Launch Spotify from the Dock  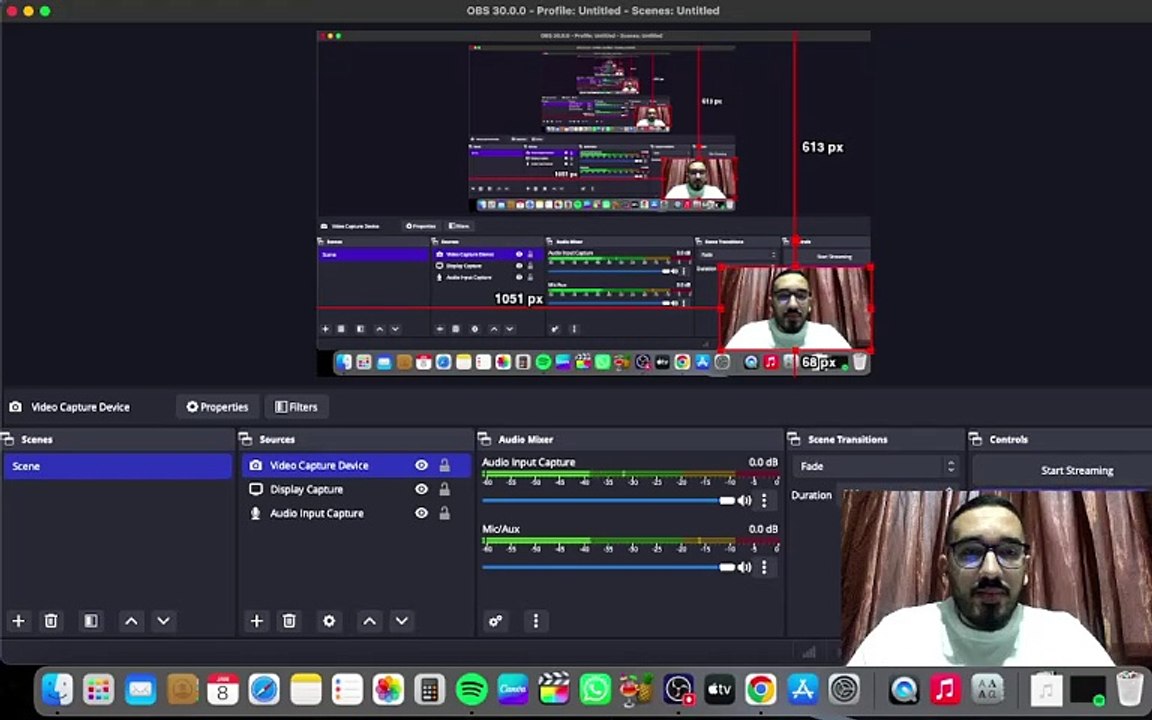tap(472, 690)
